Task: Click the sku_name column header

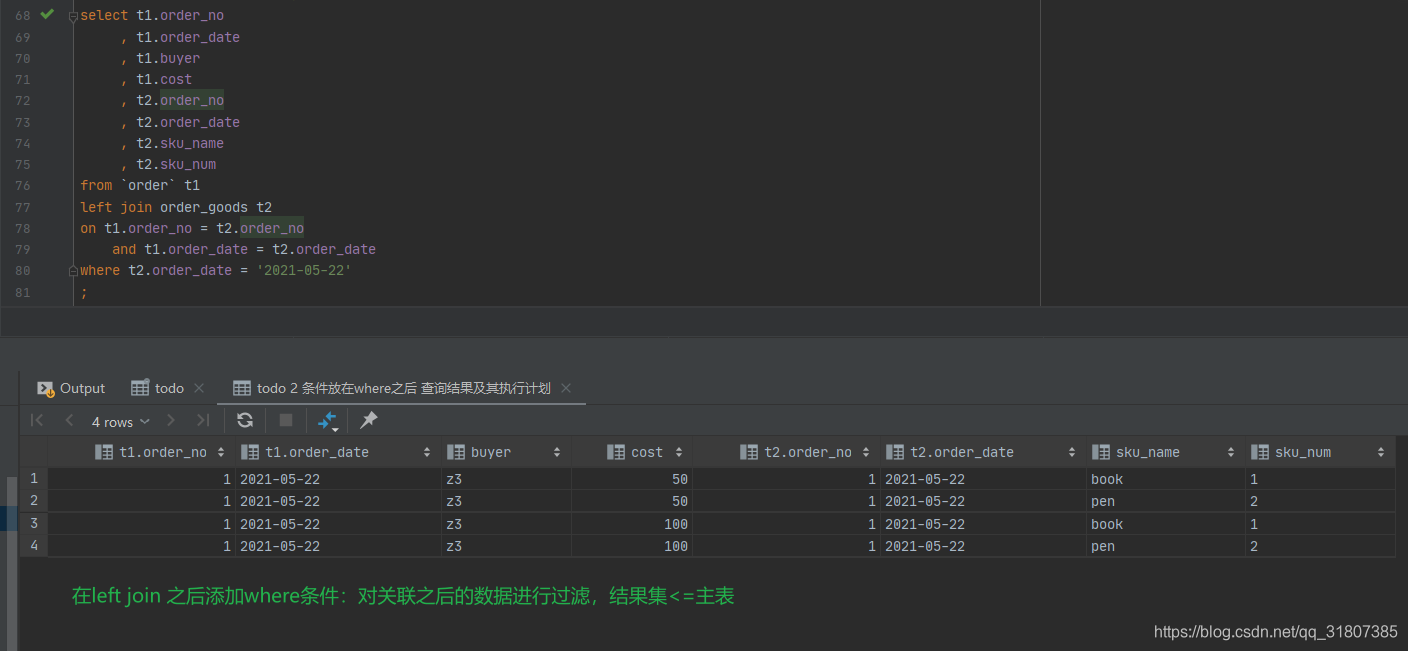Action: (1166, 452)
